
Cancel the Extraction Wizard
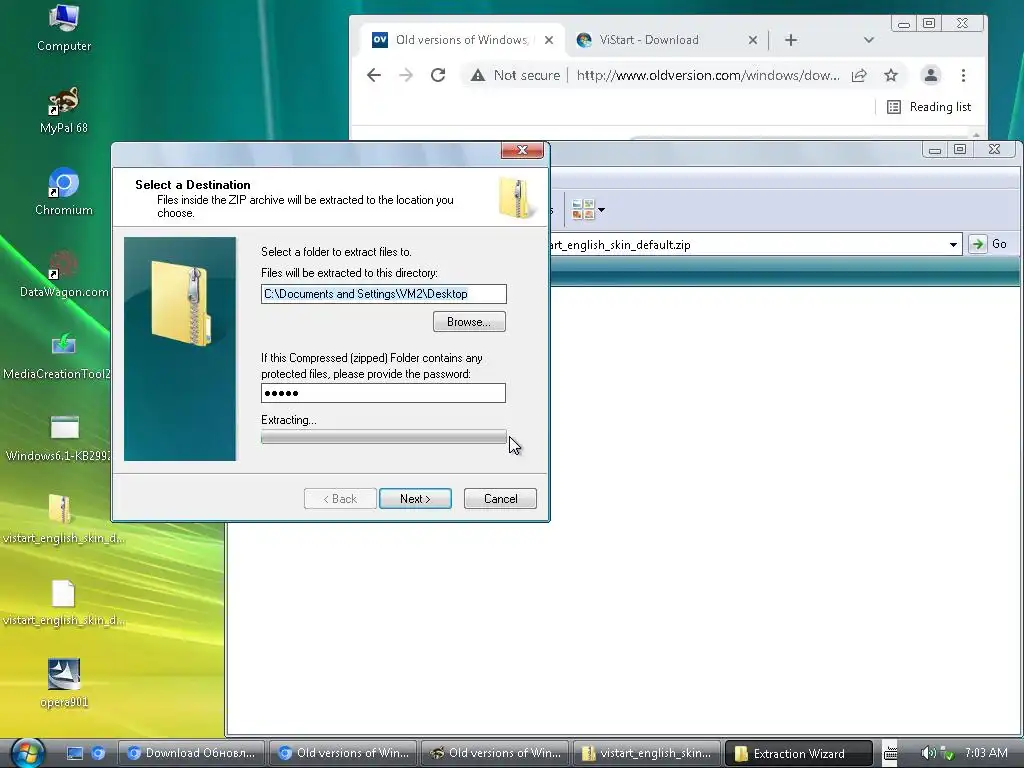(x=500, y=498)
